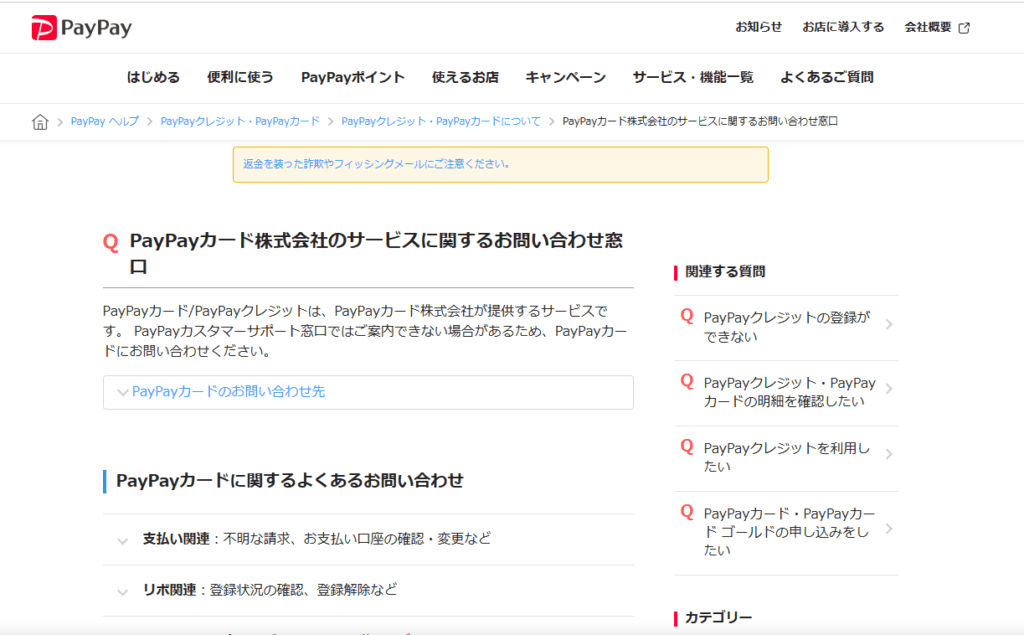Open the 便利に使う menu
The height and width of the screenshot is (635, 1024).
click(x=240, y=77)
